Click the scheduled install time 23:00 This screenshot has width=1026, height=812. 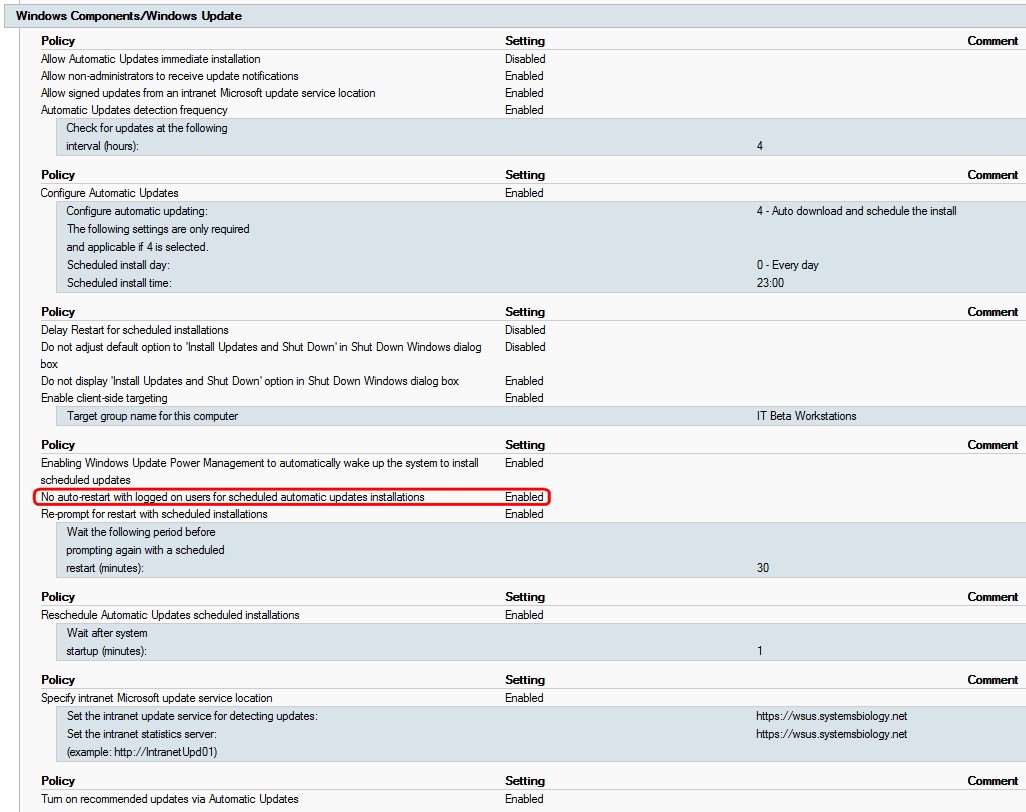770,283
